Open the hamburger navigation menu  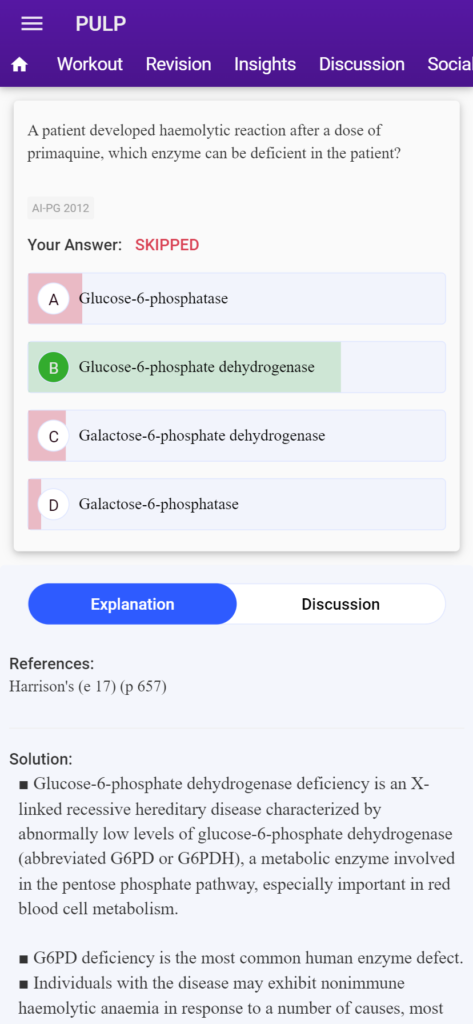(32, 24)
